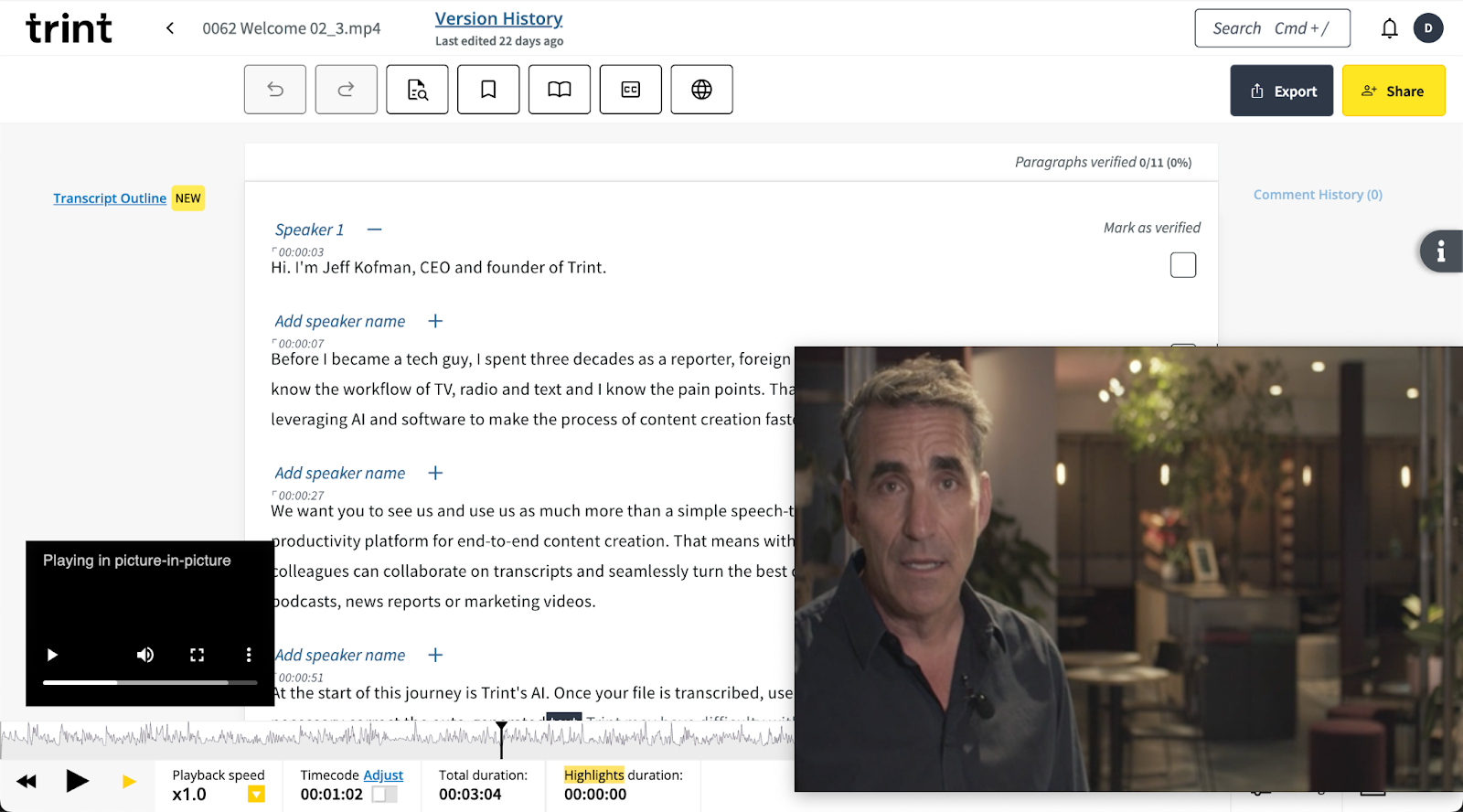Open the vocabulary book icon

[560, 90]
